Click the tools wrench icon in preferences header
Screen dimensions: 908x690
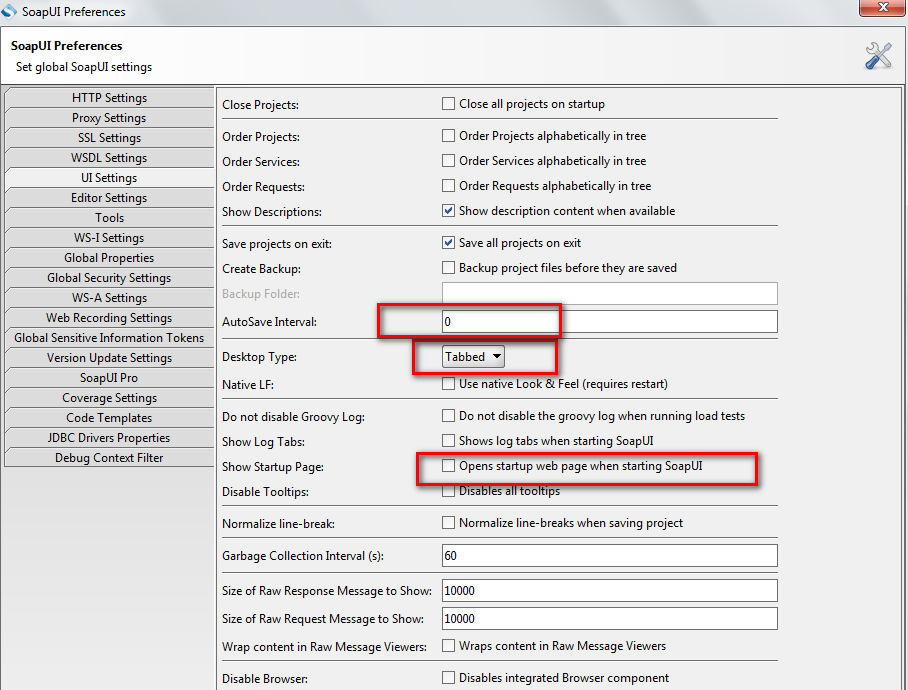click(x=878, y=56)
